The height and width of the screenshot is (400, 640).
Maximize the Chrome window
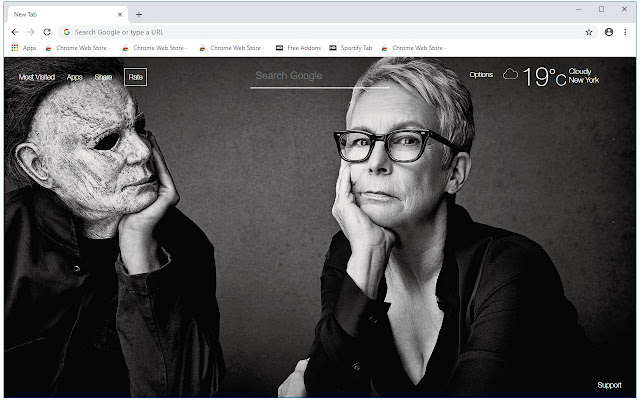(x=601, y=9)
